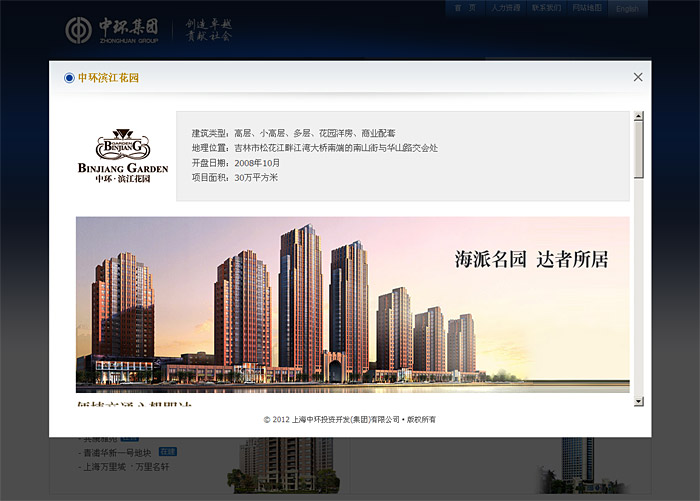Click the 中环滨江花园 popup title text
The height and width of the screenshot is (501, 700).
(108, 78)
